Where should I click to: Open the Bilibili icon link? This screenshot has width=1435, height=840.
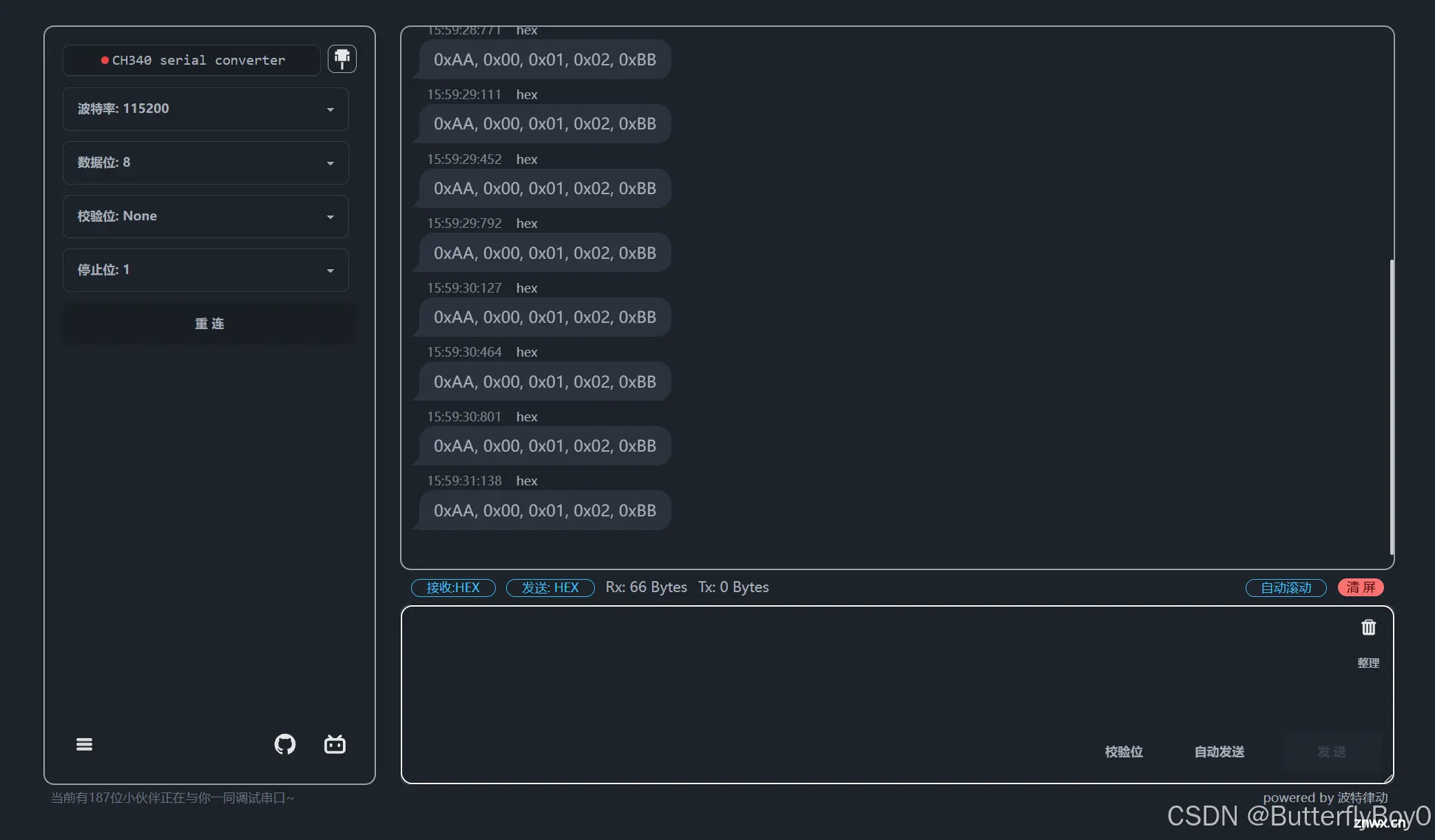tap(335, 744)
